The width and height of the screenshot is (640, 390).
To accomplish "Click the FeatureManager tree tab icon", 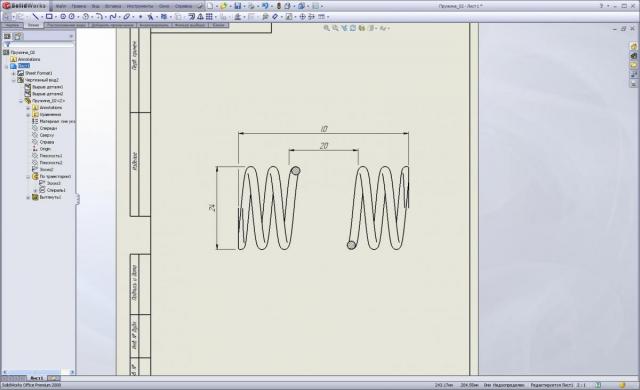I will coord(7,36).
